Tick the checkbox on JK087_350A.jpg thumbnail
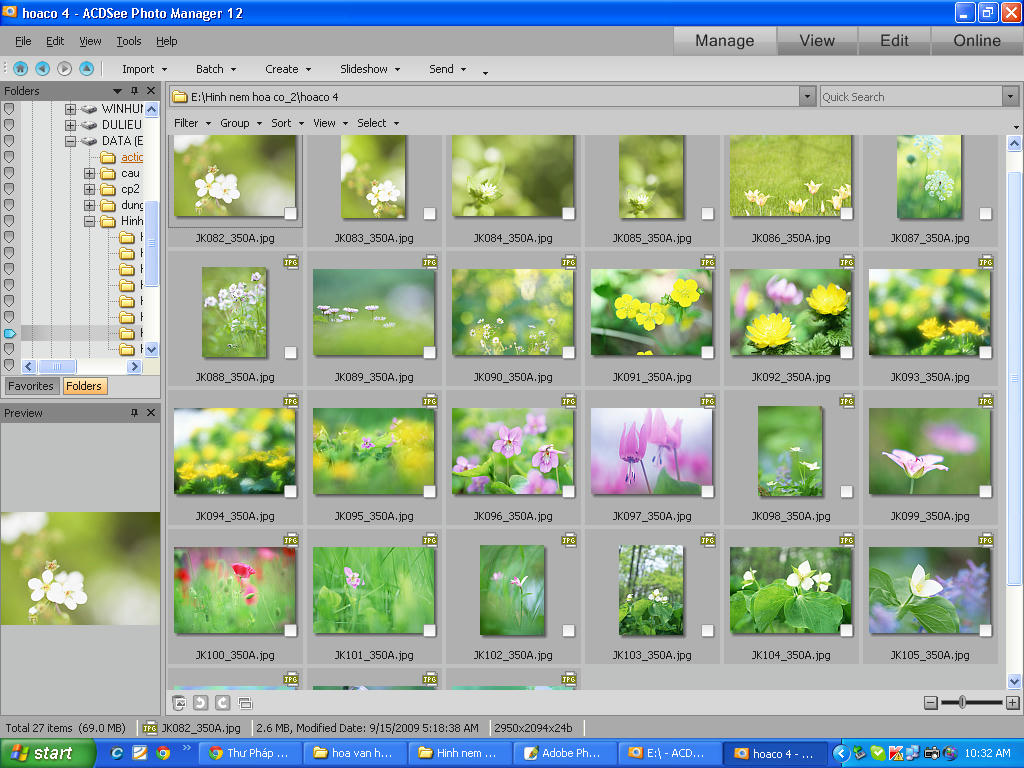This screenshot has width=1024, height=768. (985, 213)
